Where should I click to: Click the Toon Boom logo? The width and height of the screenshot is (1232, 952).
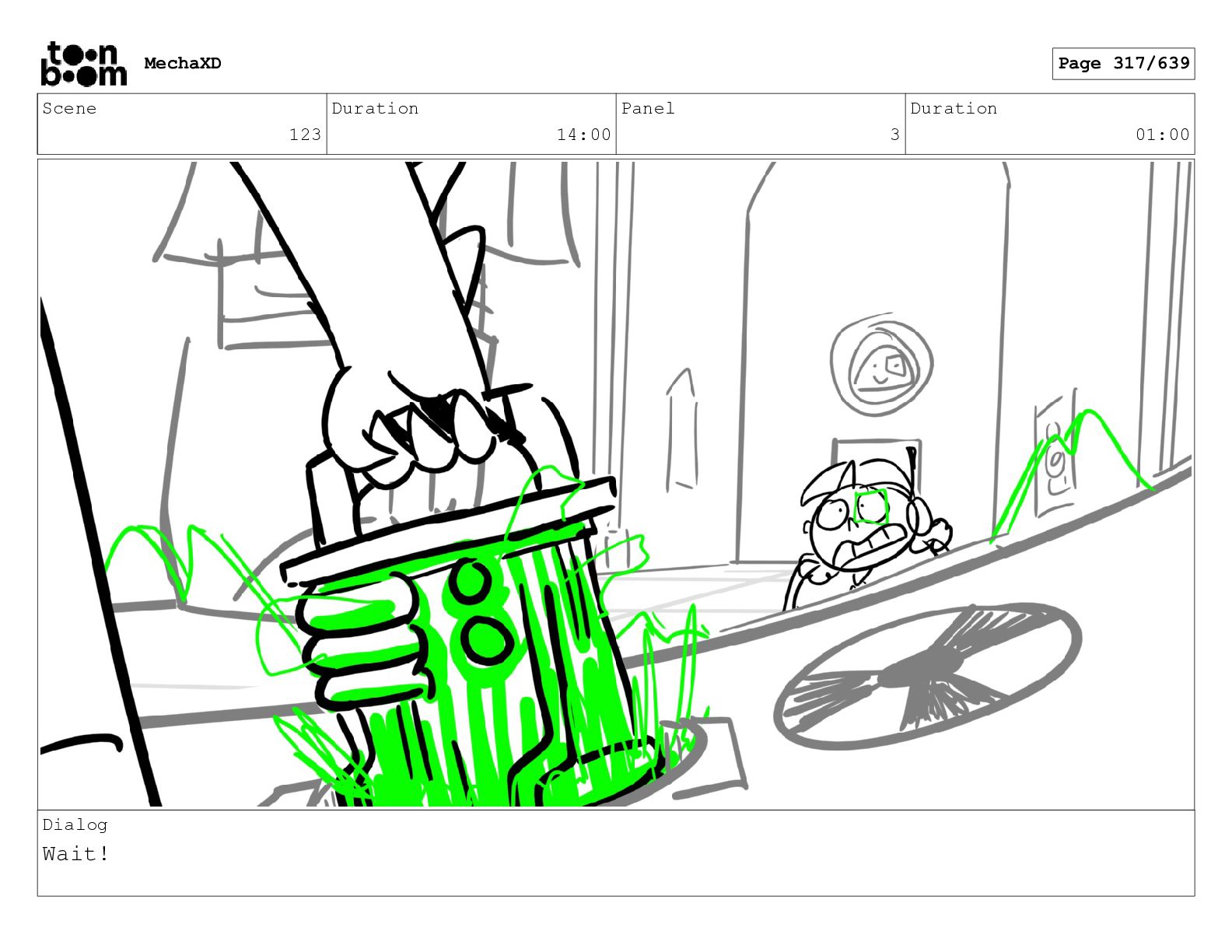point(83,64)
